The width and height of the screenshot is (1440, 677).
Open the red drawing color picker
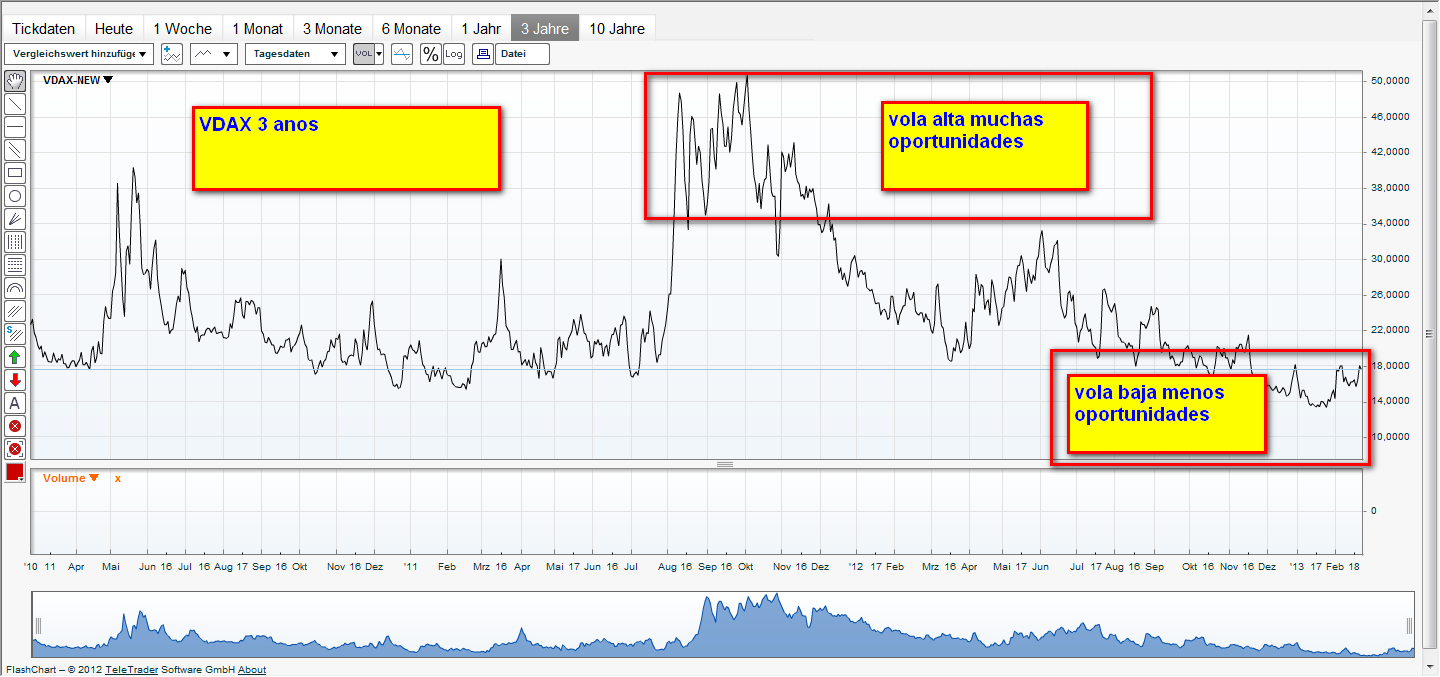15,473
